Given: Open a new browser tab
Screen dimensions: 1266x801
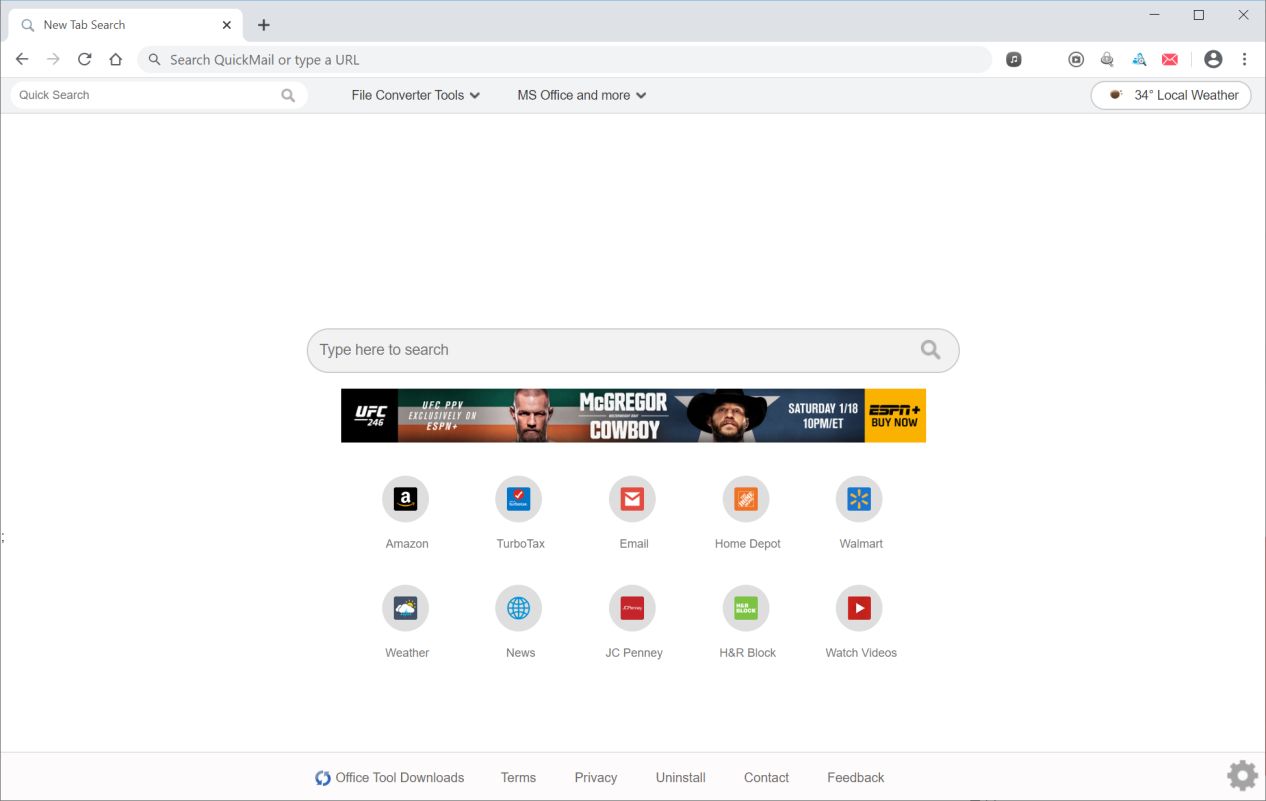Looking at the screenshot, I should coord(264,25).
